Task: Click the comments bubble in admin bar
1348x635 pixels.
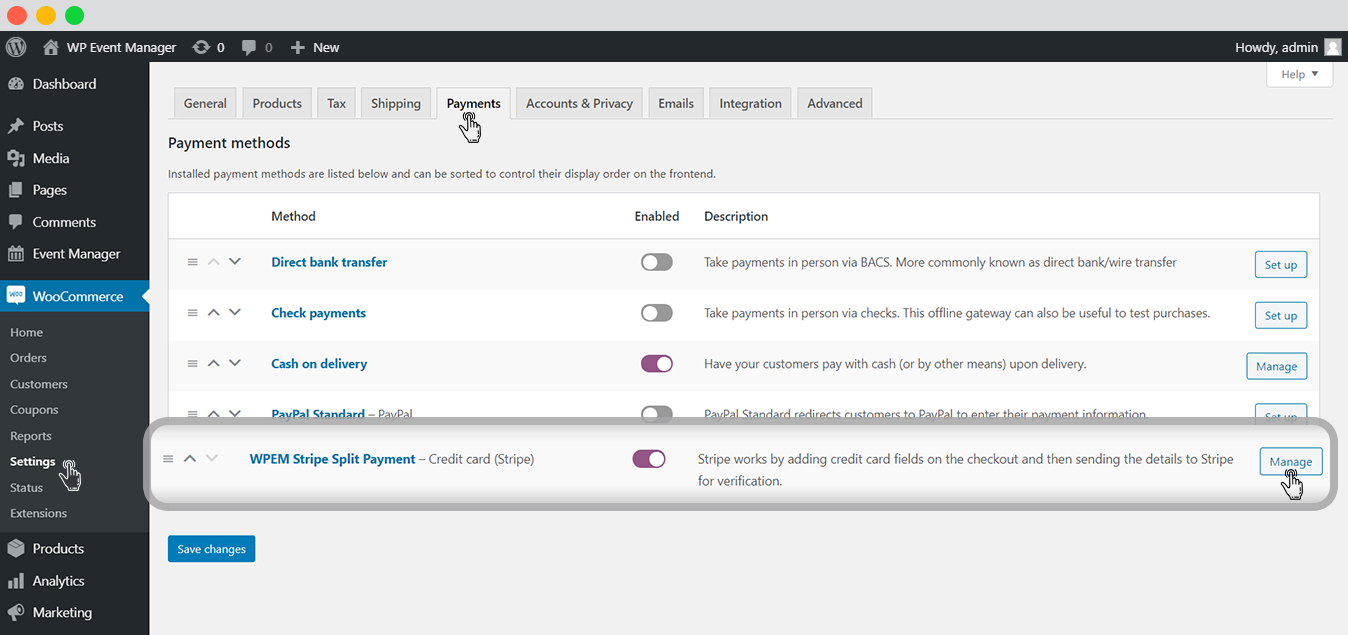Action: [249, 47]
